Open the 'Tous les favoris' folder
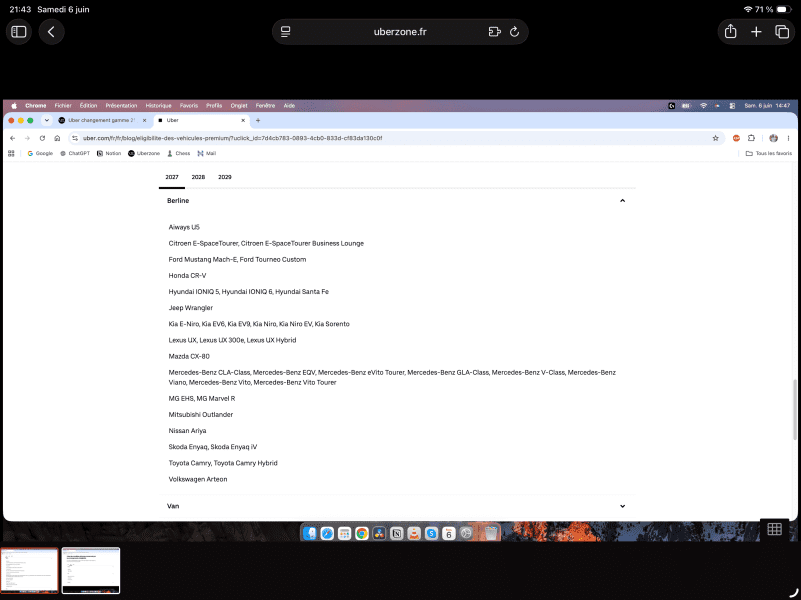The height and width of the screenshot is (600, 801). tap(769, 153)
